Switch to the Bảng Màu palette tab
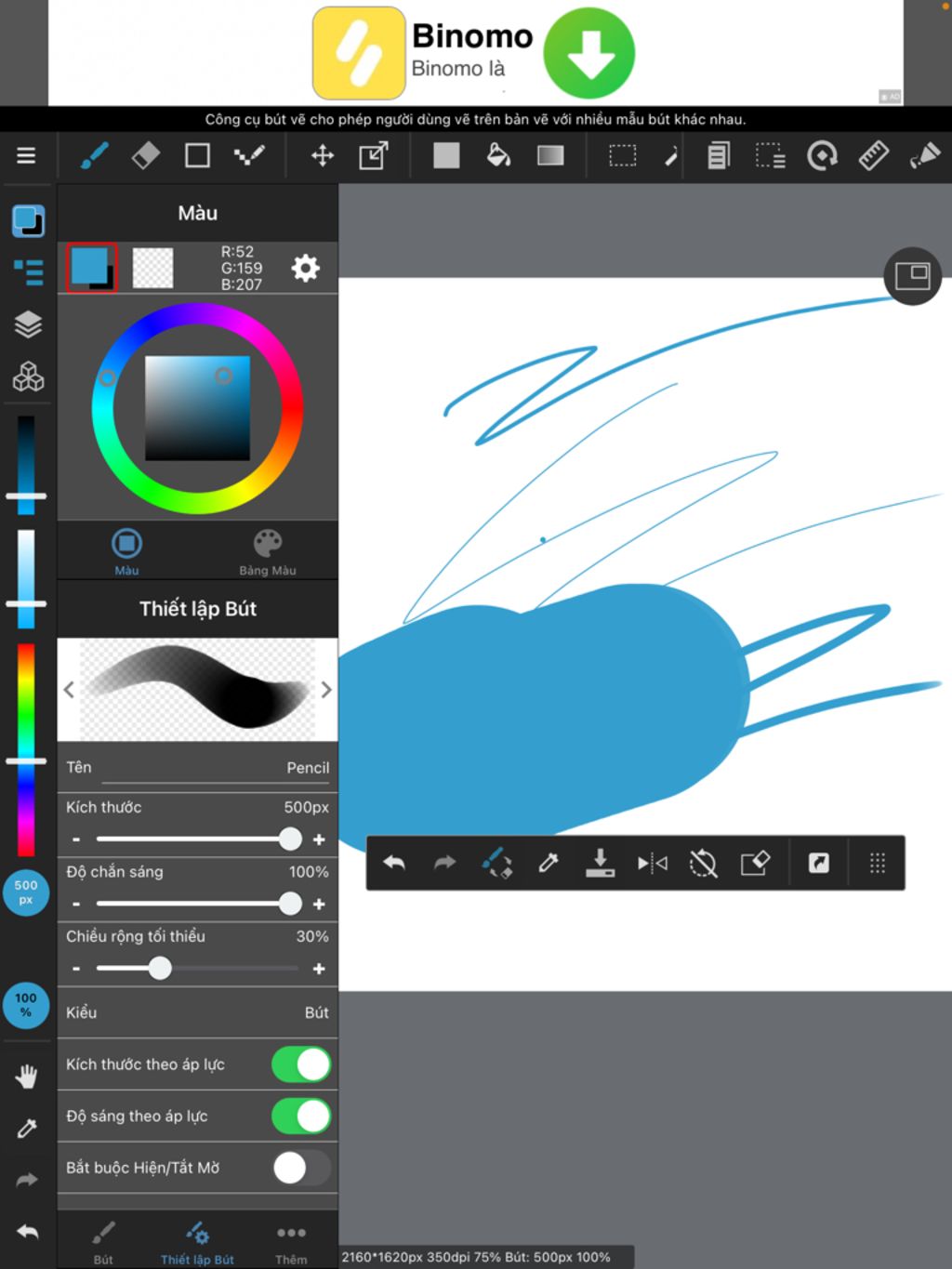Image resolution: width=952 pixels, height=1269 pixels. (x=268, y=551)
